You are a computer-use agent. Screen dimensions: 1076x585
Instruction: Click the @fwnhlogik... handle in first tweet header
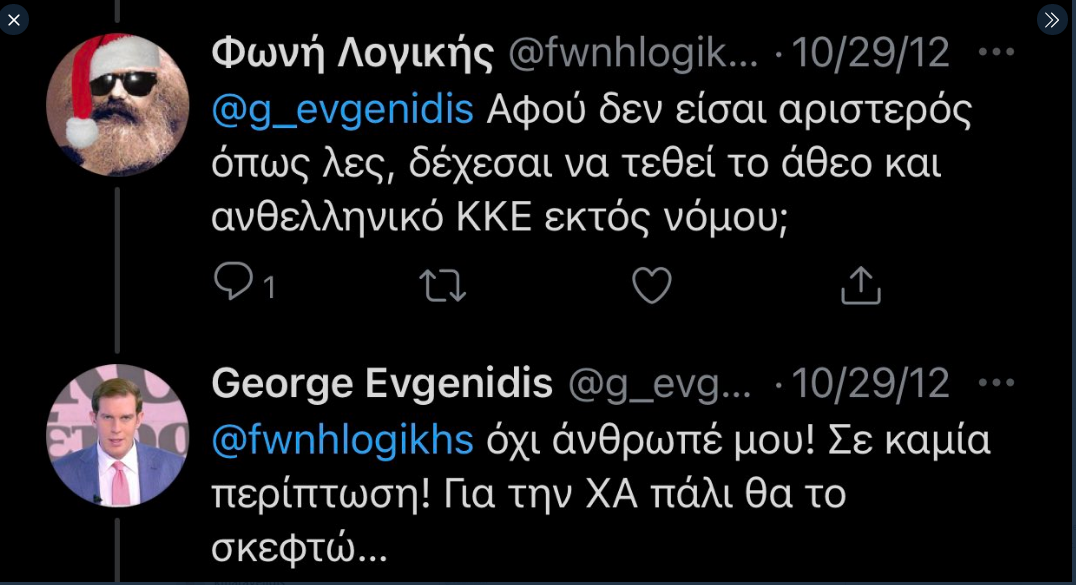[633, 54]
